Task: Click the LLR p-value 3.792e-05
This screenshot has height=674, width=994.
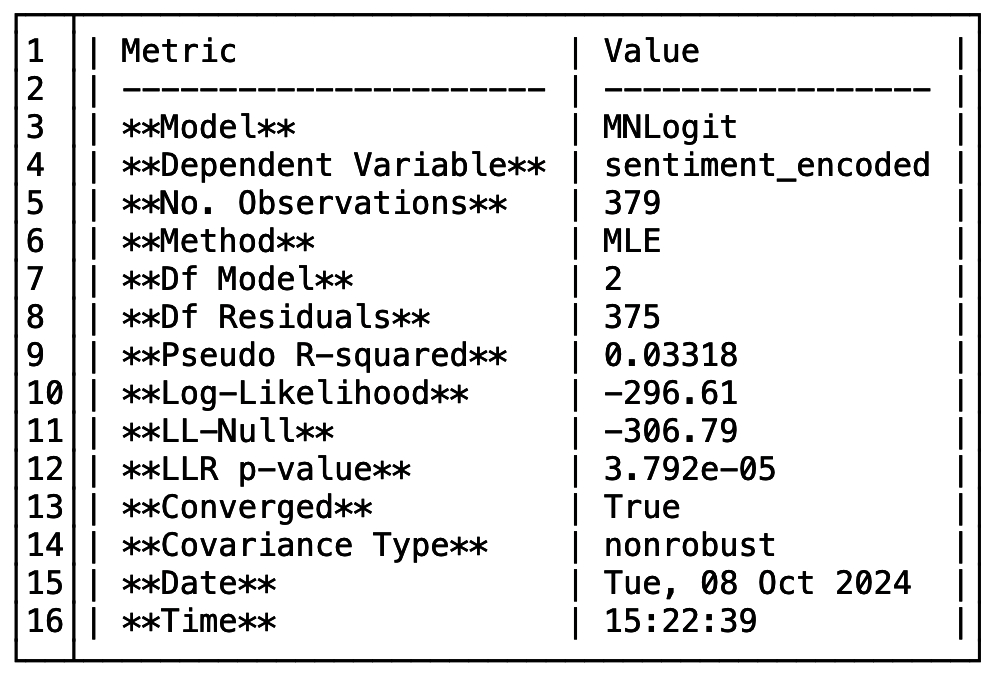Action: (690, 469)
